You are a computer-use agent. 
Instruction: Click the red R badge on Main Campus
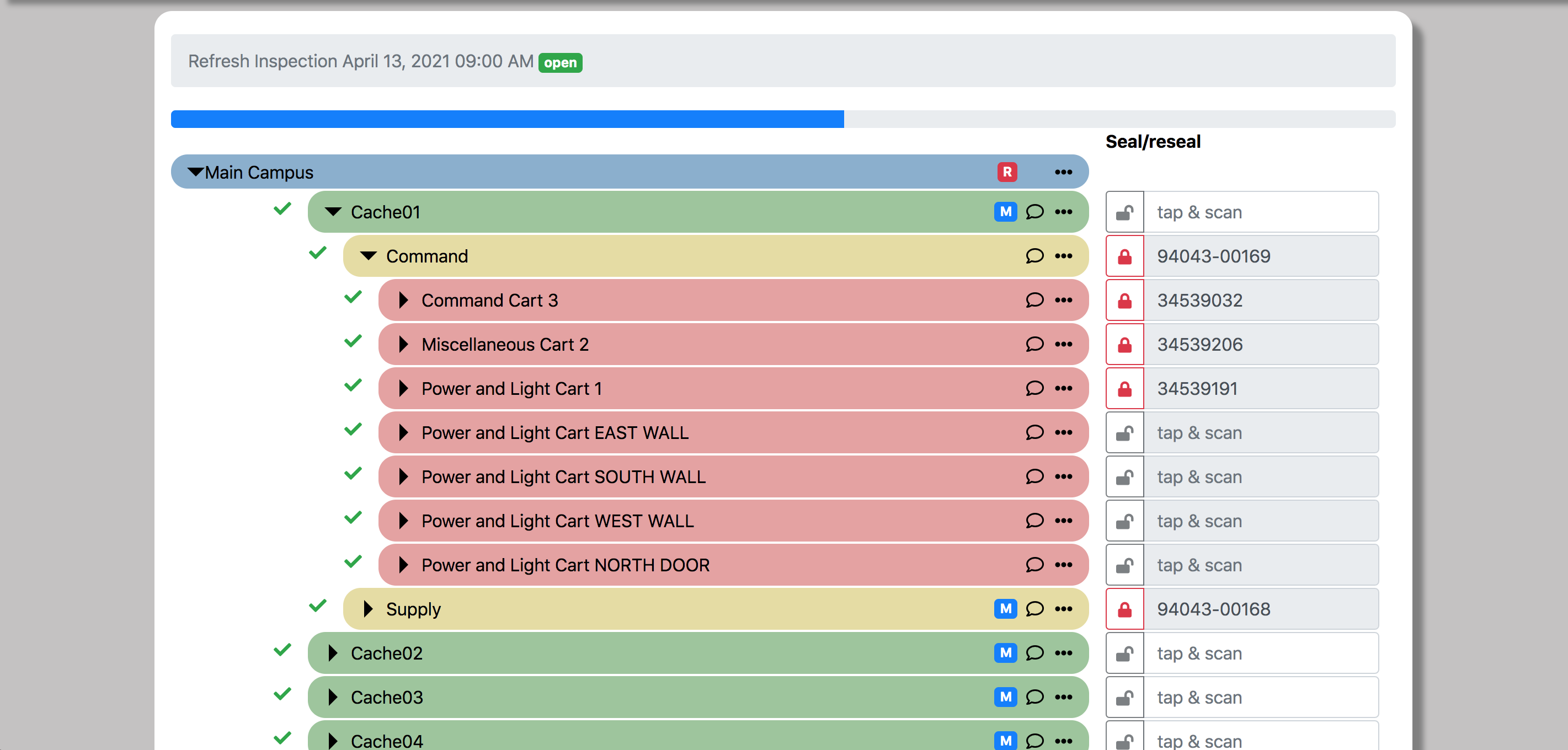point(1007,172)
